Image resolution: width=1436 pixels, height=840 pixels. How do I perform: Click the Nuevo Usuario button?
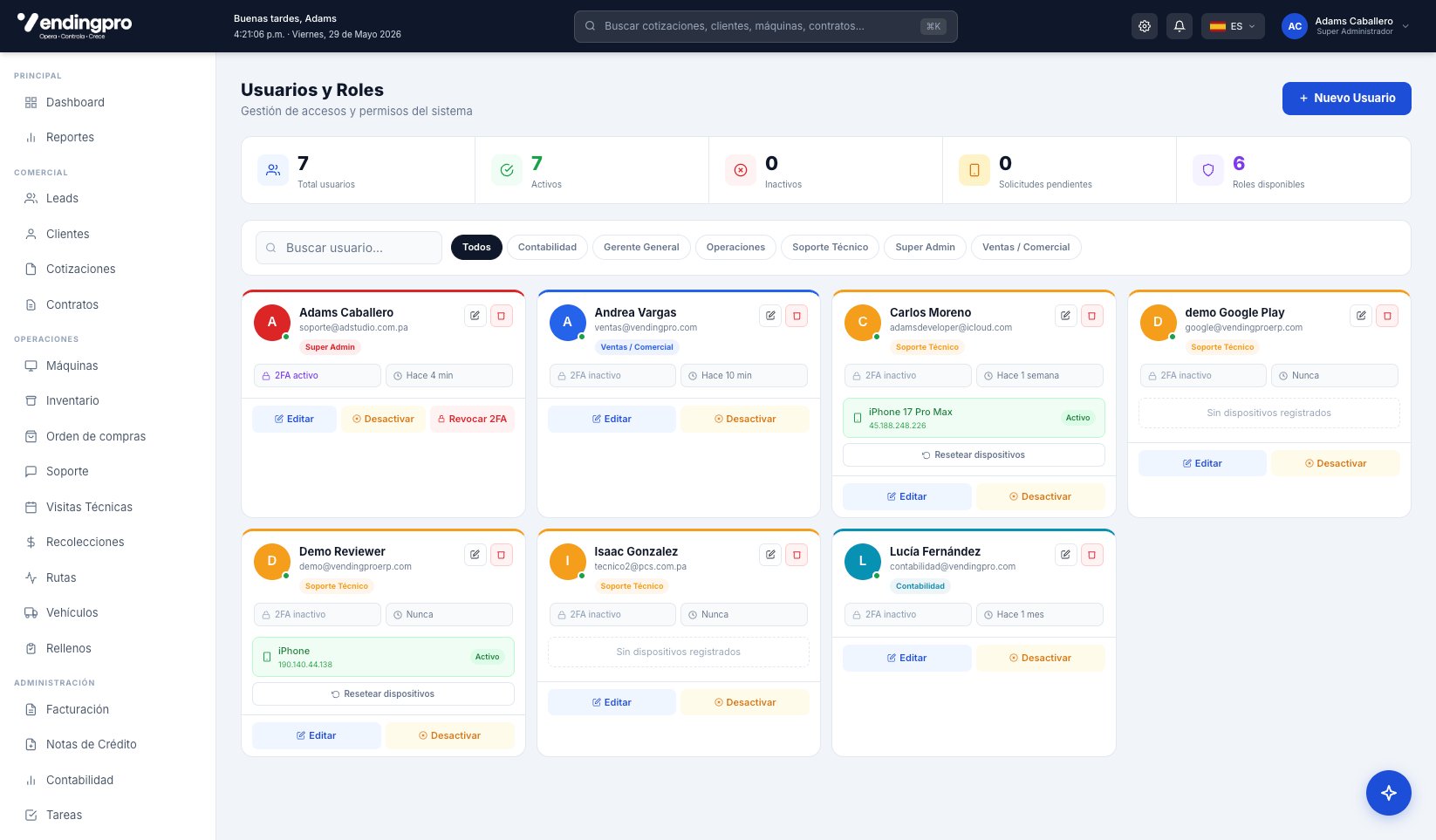pyautogui.click(x=1346, y=99)
